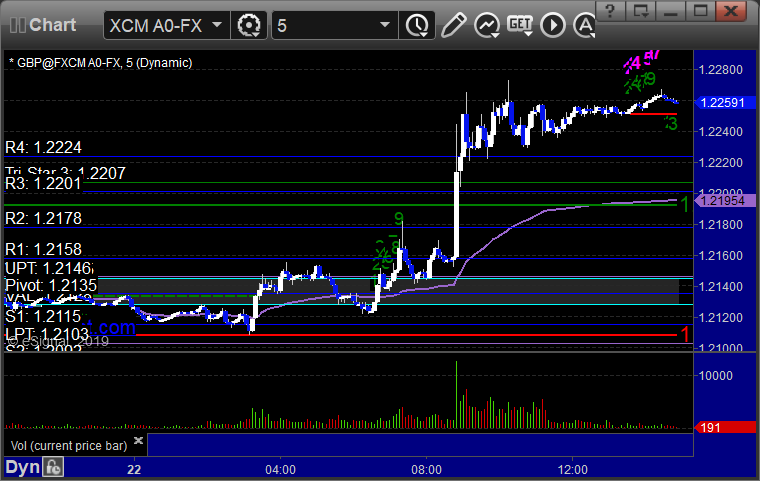Click the 1.21600 price axis label
760x481 pixels.
click(721, 256)
